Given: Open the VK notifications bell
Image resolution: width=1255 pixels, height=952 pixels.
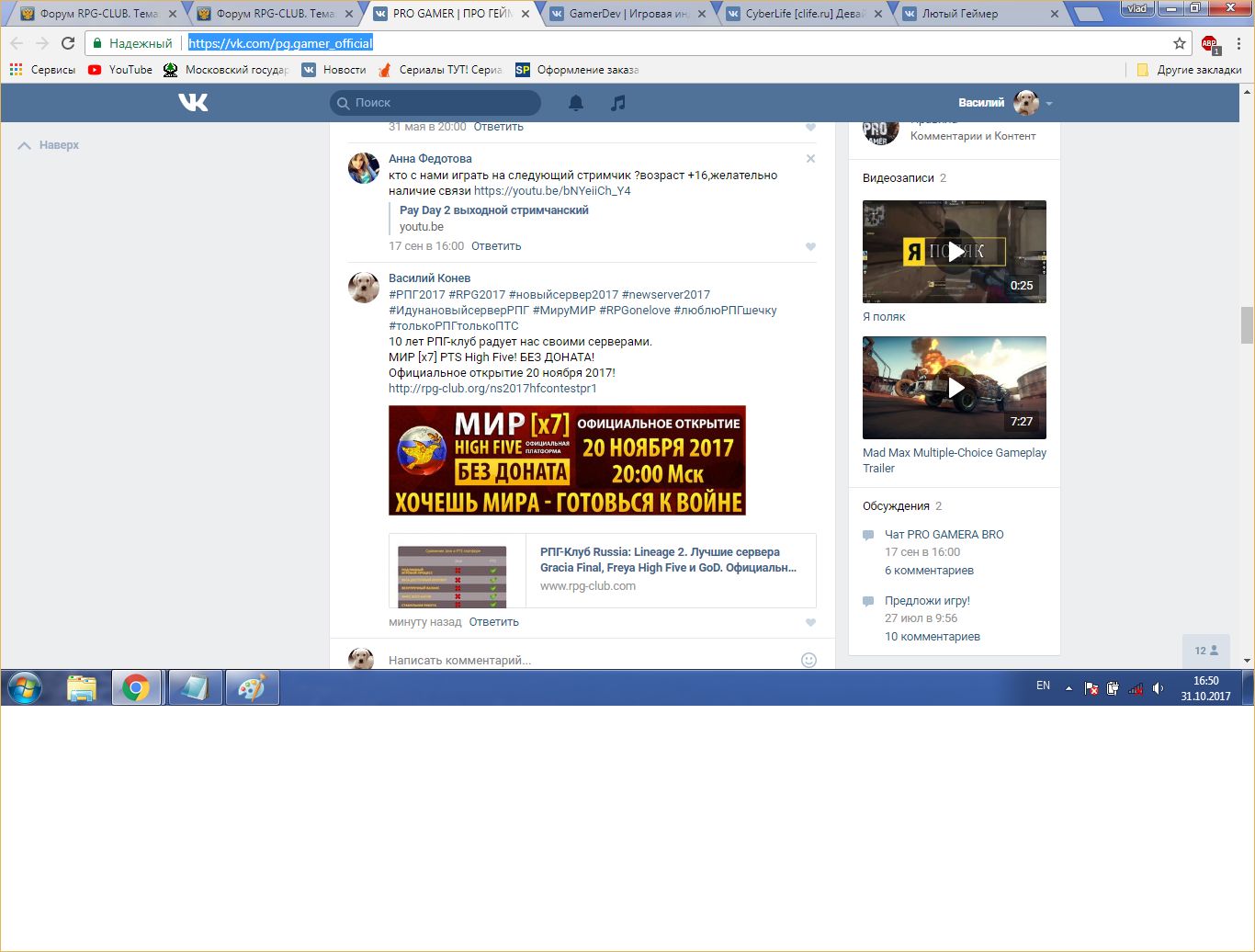Looking at the screenshot, I should pyautogui.click(x=576, y=102).
